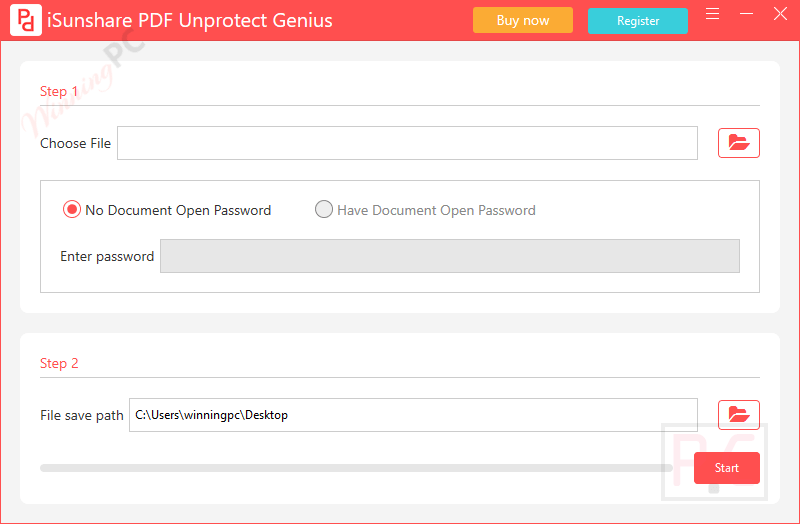
Task: Open the folder browser for File save path
Action: tap(738, 415)
